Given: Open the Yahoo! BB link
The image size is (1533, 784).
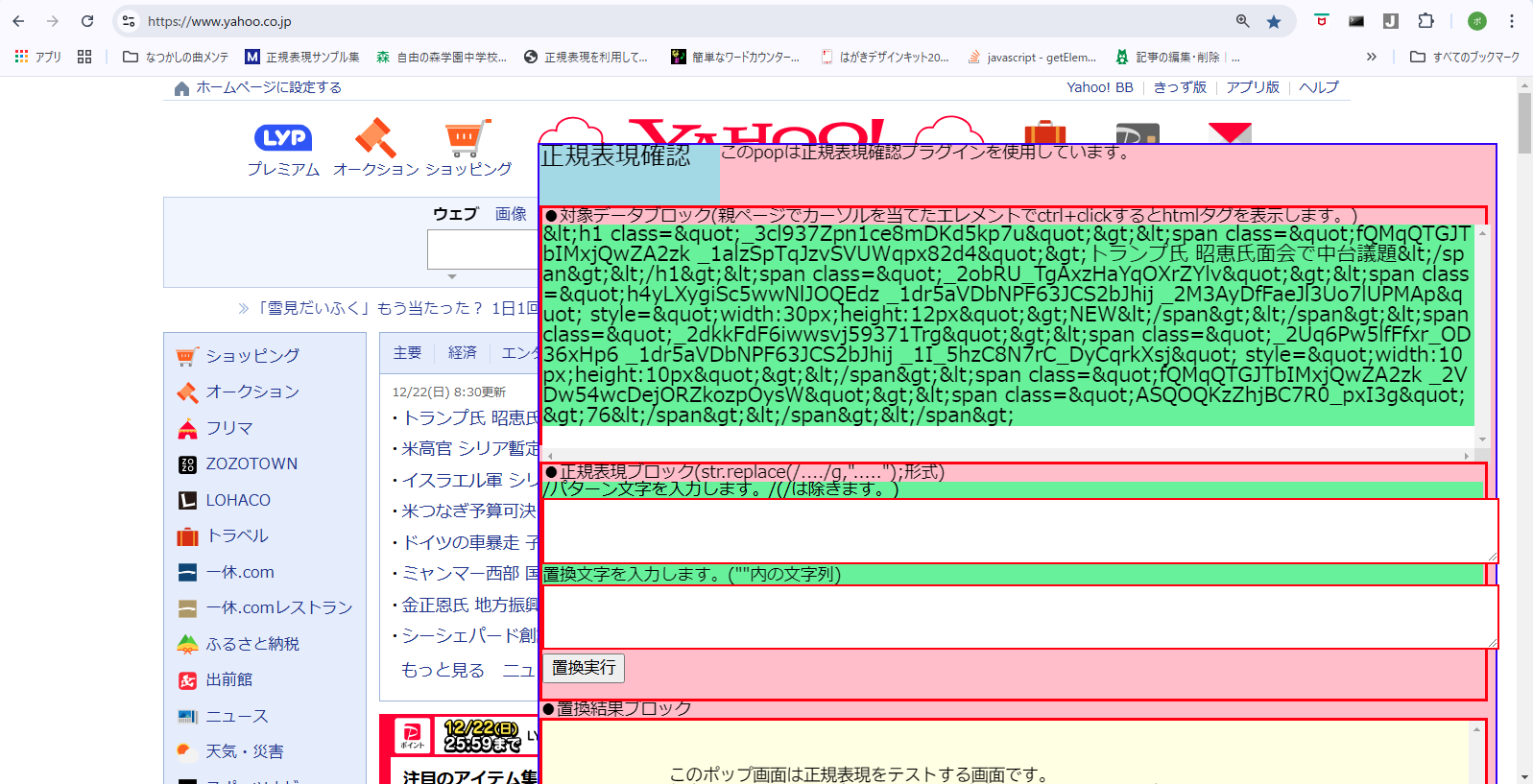Looking at the screenshot, I should click(1100, 87).
